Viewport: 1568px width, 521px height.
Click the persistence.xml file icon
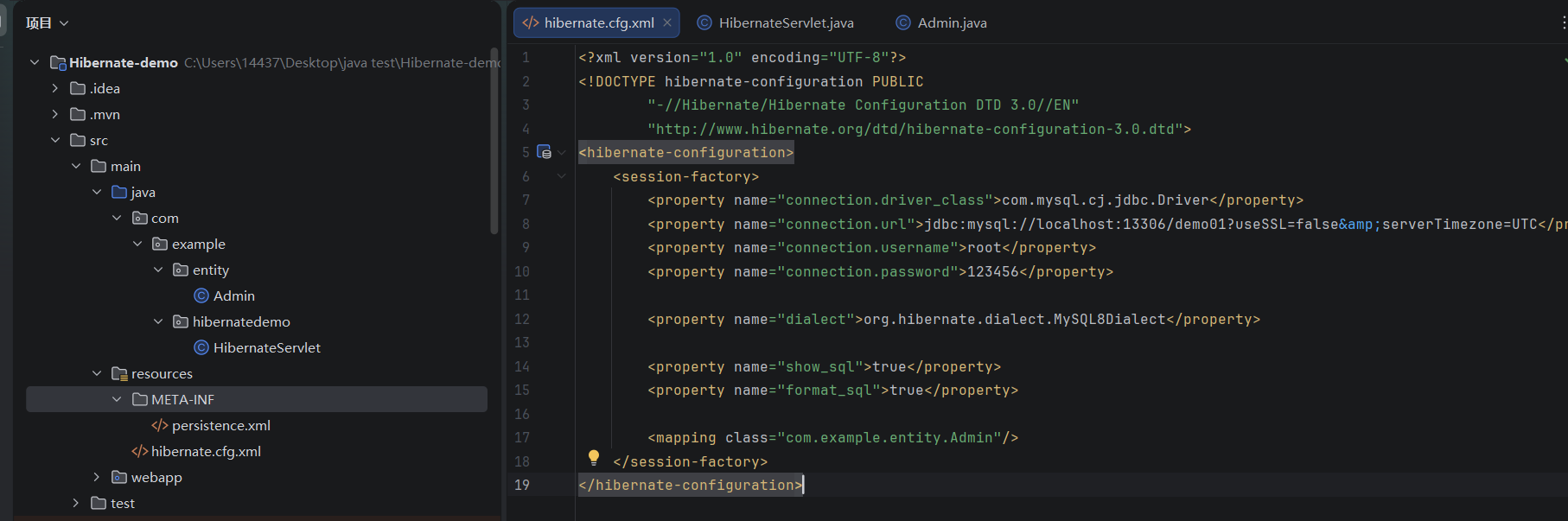(x=160, y=425)
